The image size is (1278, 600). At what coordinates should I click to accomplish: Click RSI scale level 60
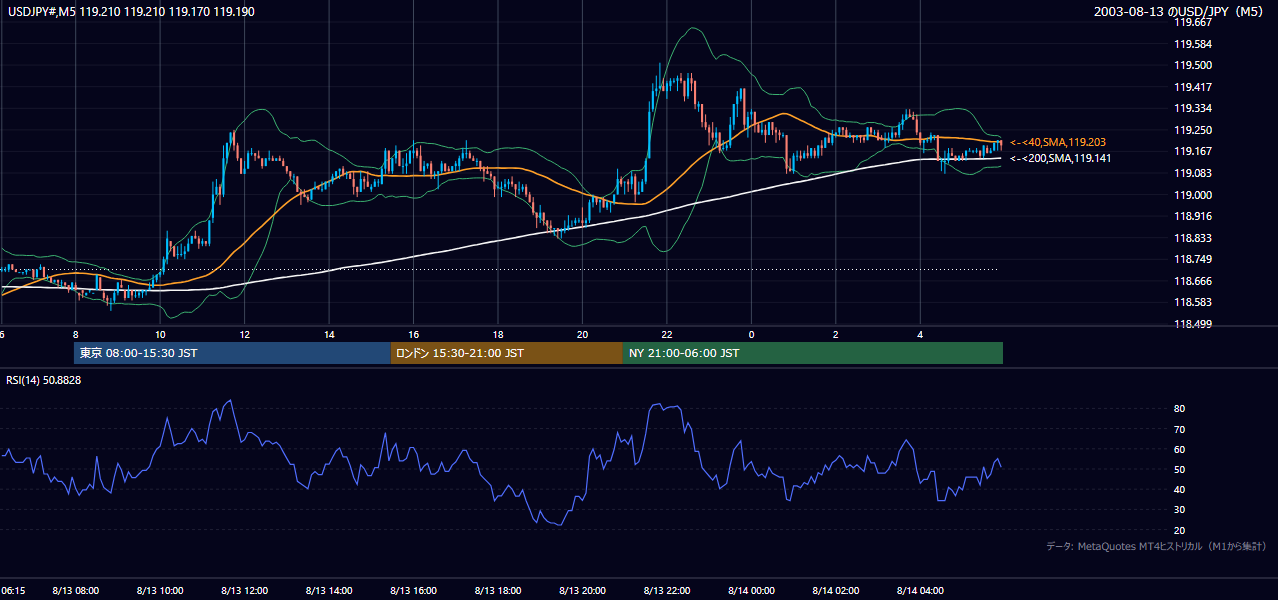coord(1180,449)
